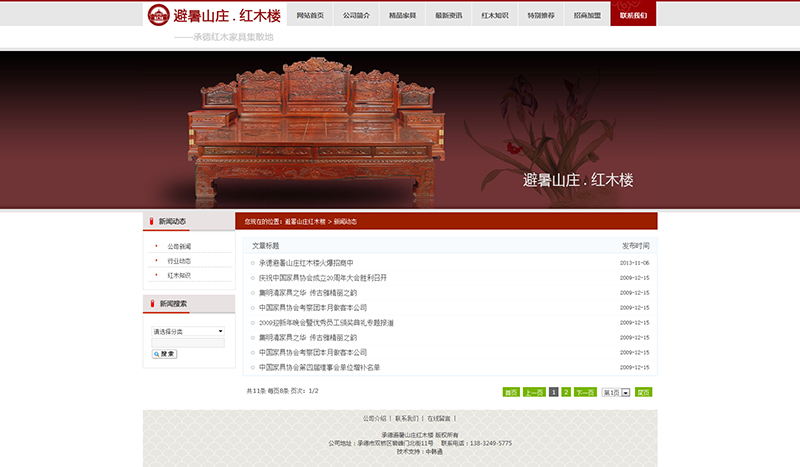Select 行业动态 in the sidebar

[179, 261]
